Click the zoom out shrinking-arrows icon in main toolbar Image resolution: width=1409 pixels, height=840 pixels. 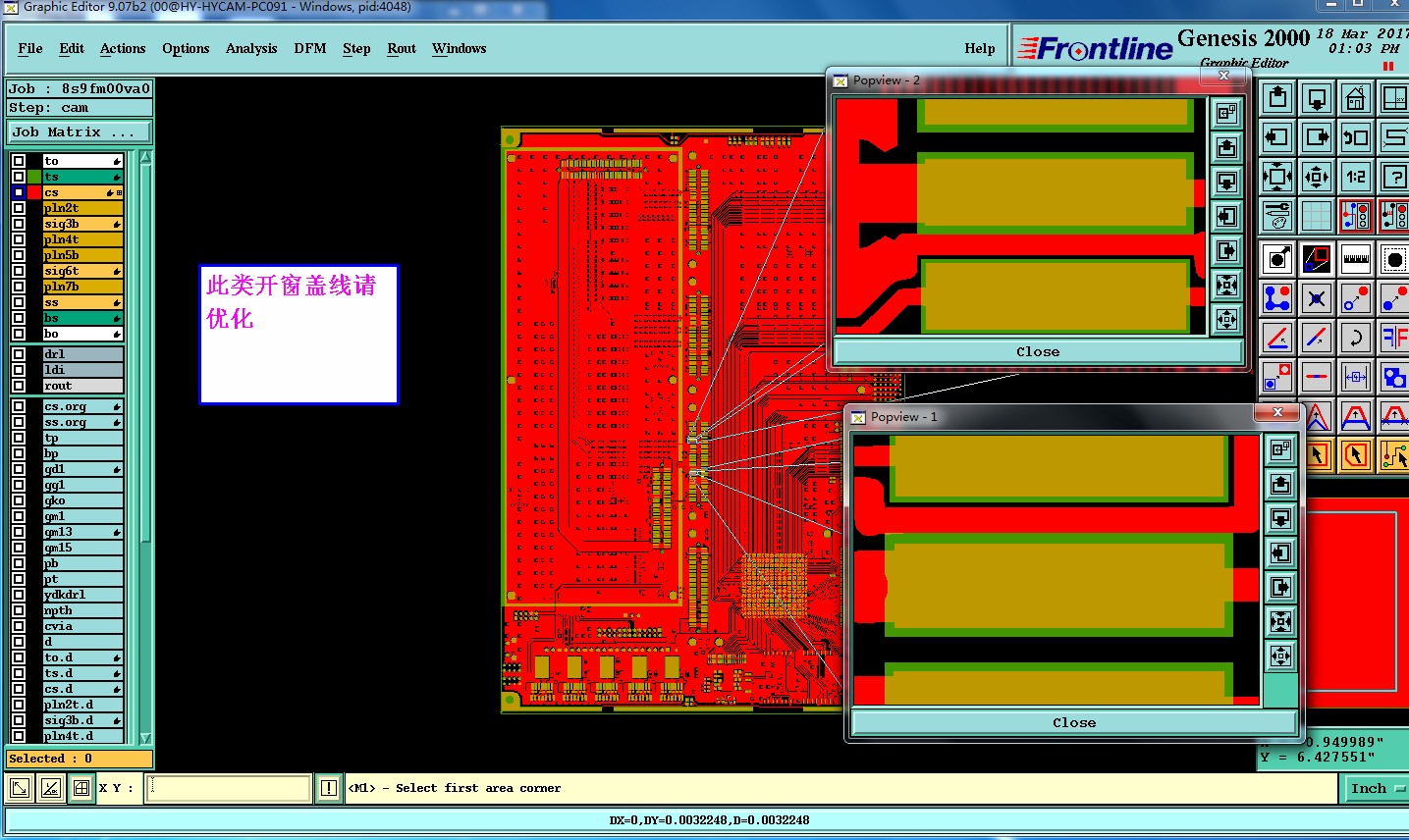point(1317,177)
